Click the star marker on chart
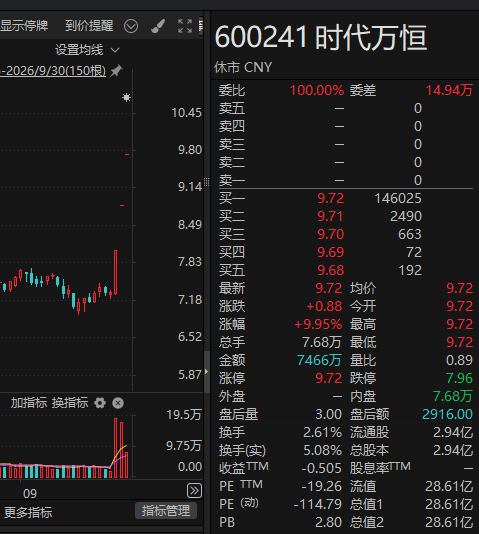The image size is (479, 534). click(126, 98)
